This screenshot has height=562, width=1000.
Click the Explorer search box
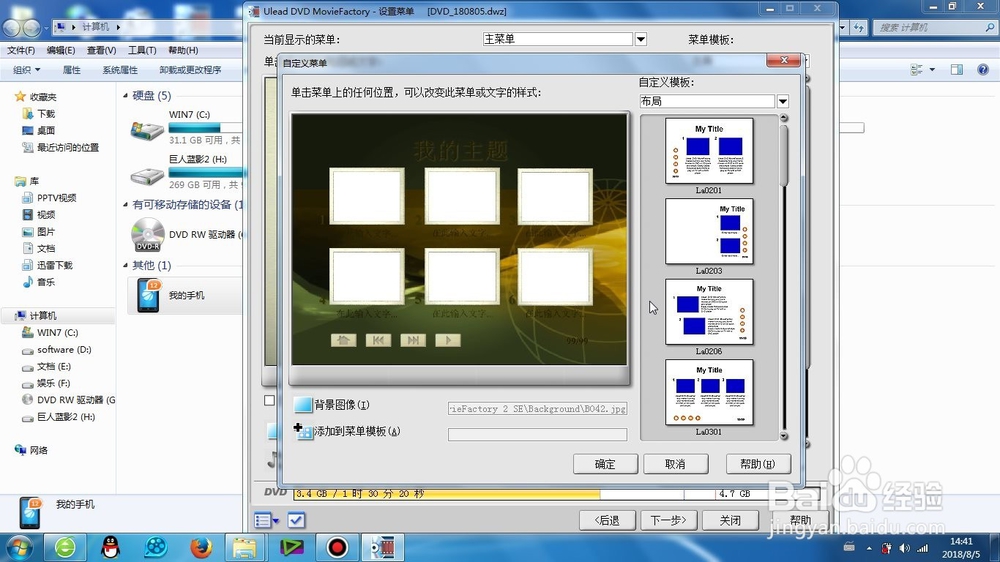[x=935, y=27]
